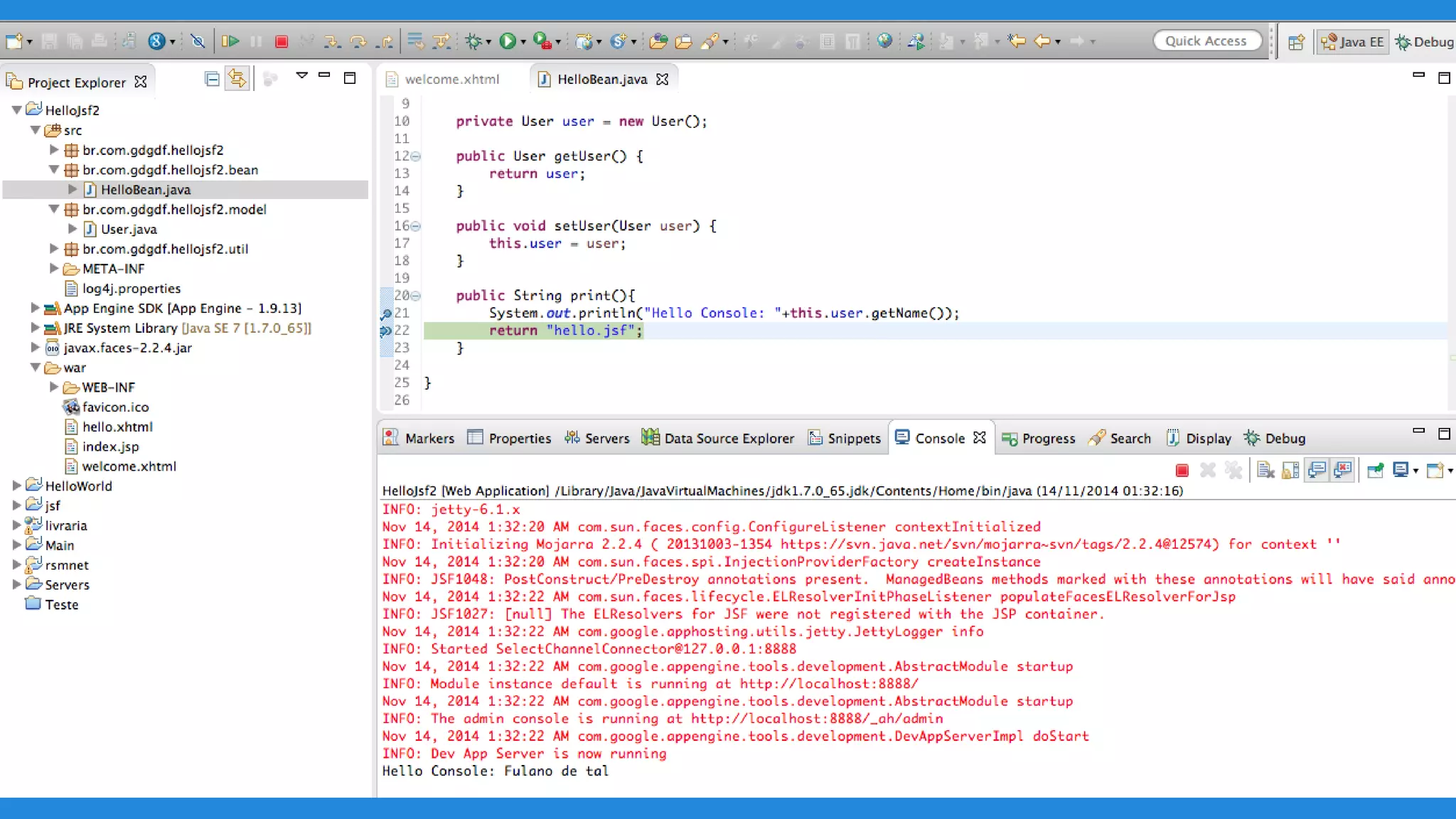This screenshot has width=1456, height=819.
Task: Terminate the process from the Console toolbar
Action: (1182, 471)
